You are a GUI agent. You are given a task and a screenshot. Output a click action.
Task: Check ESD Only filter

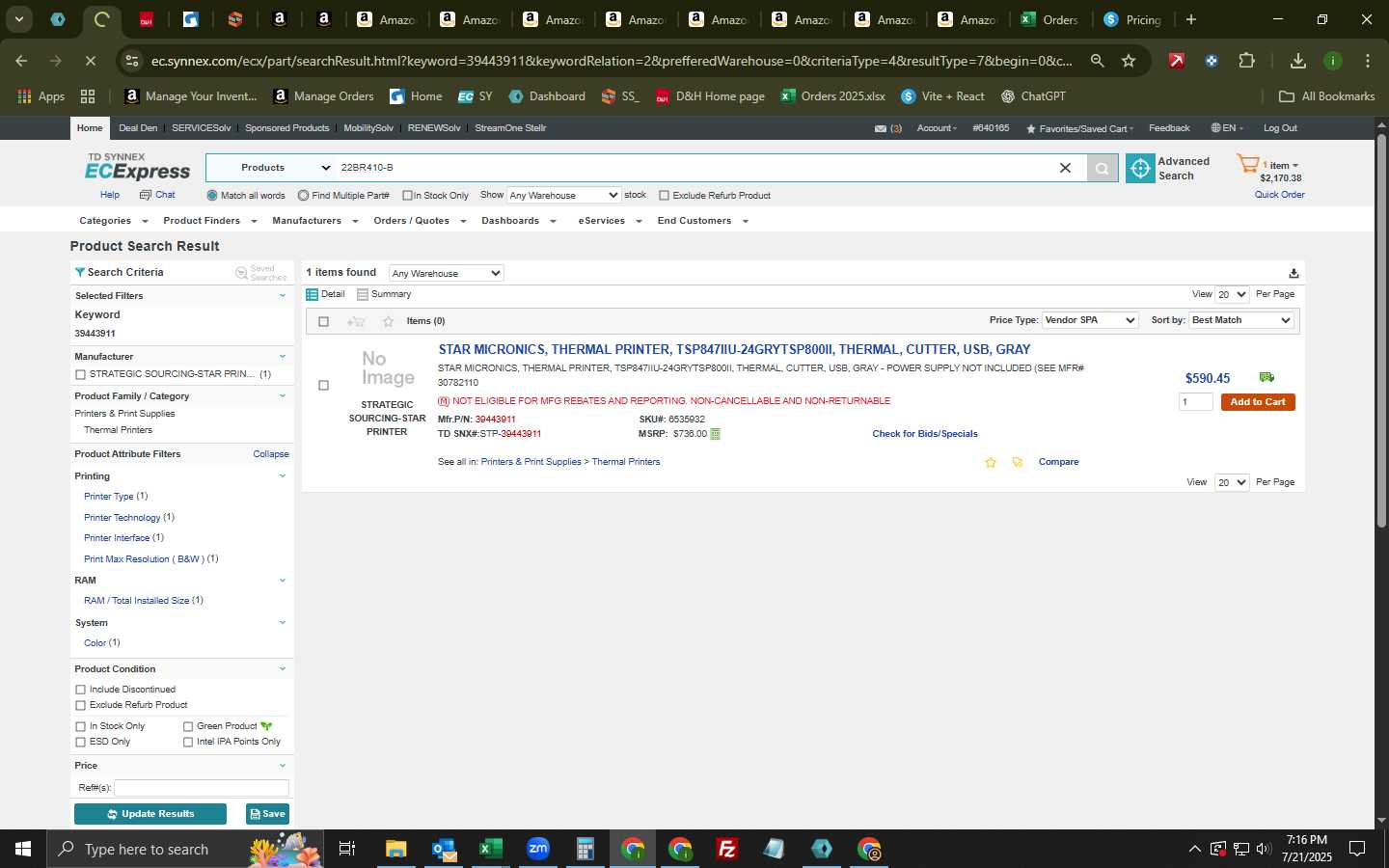[80, 742]
